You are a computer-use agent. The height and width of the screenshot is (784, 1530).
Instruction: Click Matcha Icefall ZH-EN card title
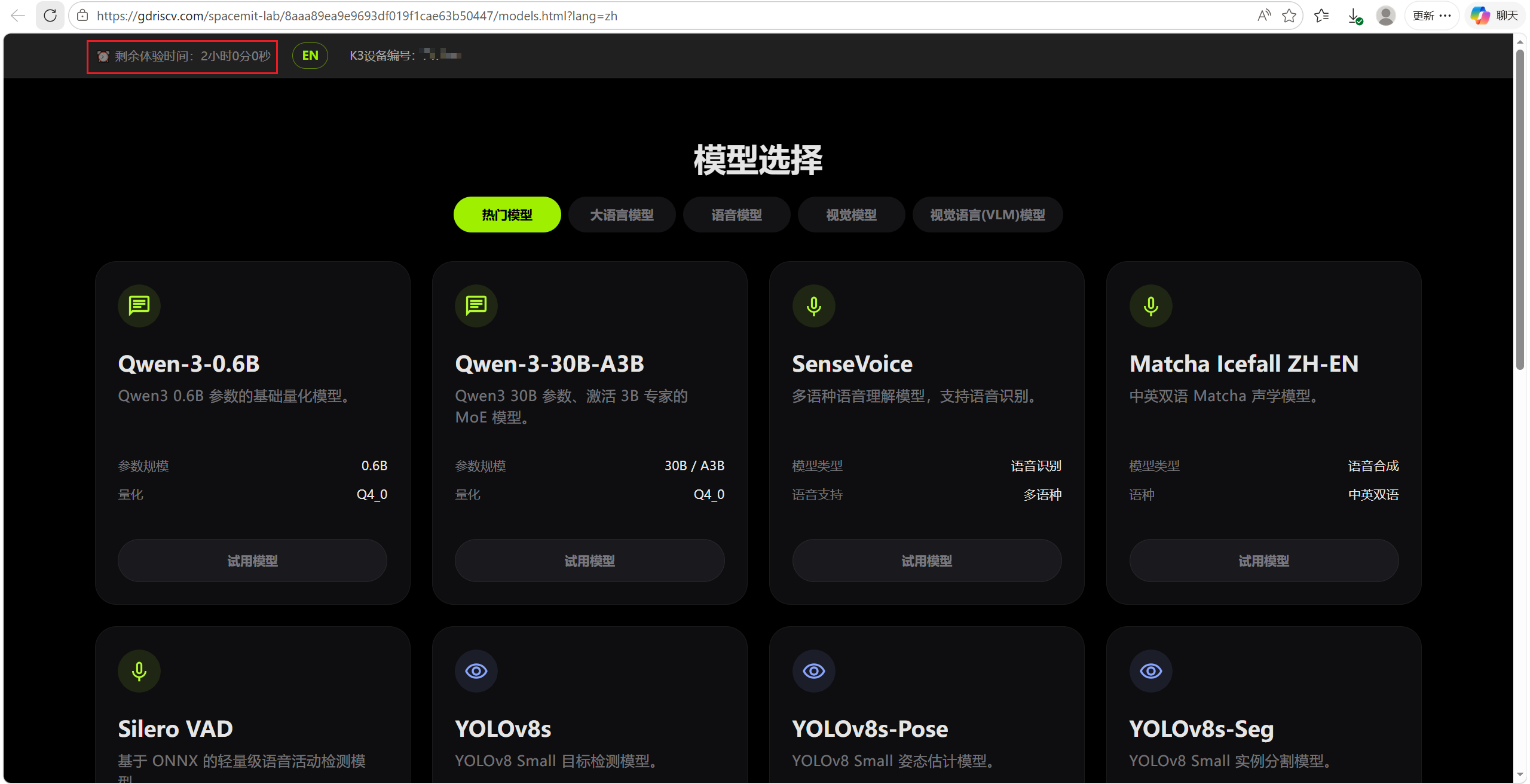[x=1244, y=364]
